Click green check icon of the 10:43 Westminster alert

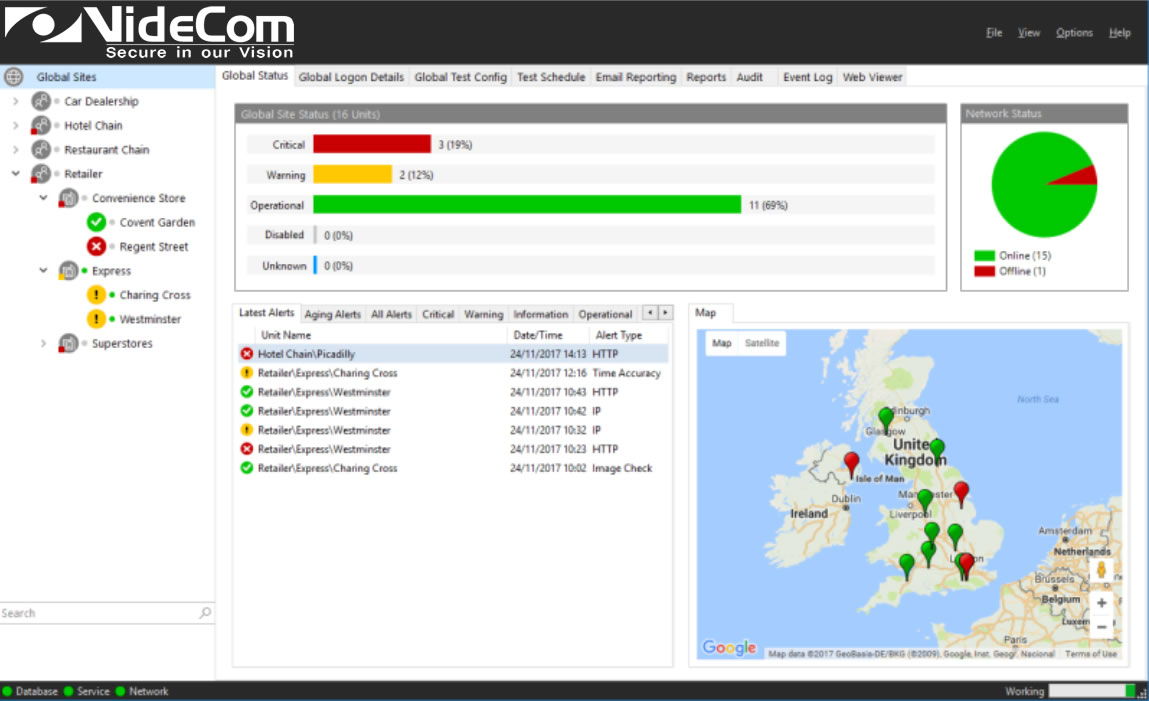[x=247, y=392]
